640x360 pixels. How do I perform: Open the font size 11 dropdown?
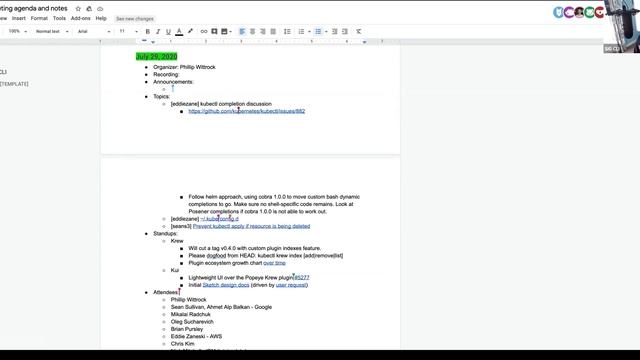(128, 31)
